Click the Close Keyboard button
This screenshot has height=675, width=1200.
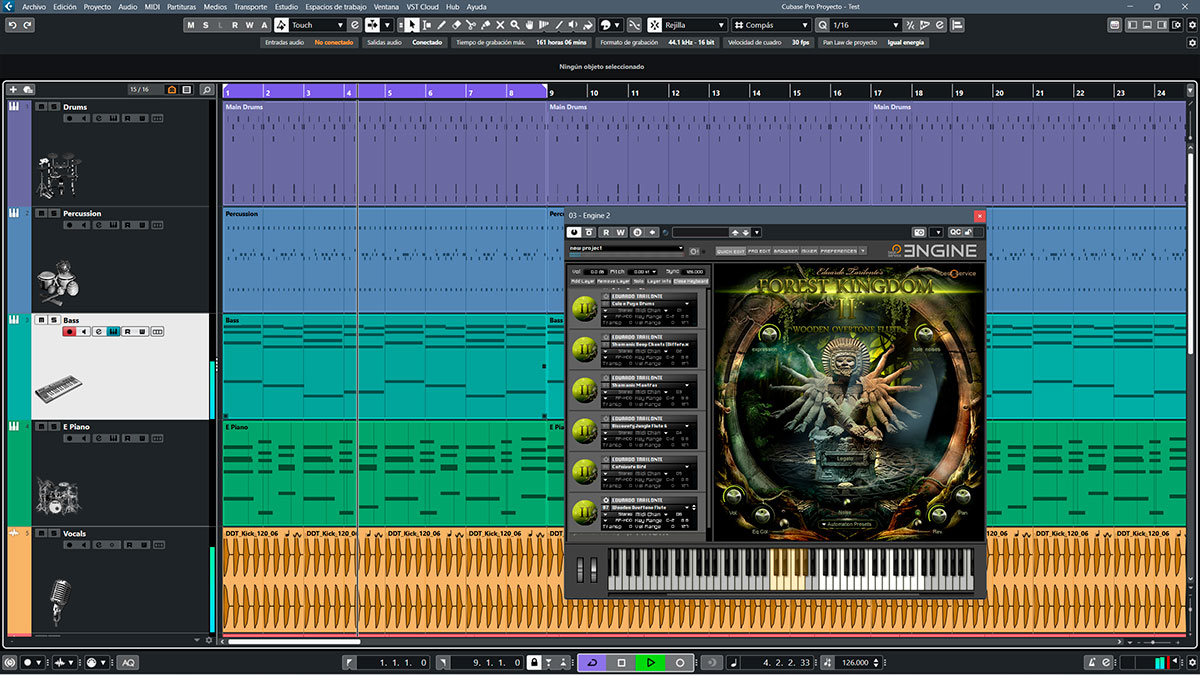[691, 281]
